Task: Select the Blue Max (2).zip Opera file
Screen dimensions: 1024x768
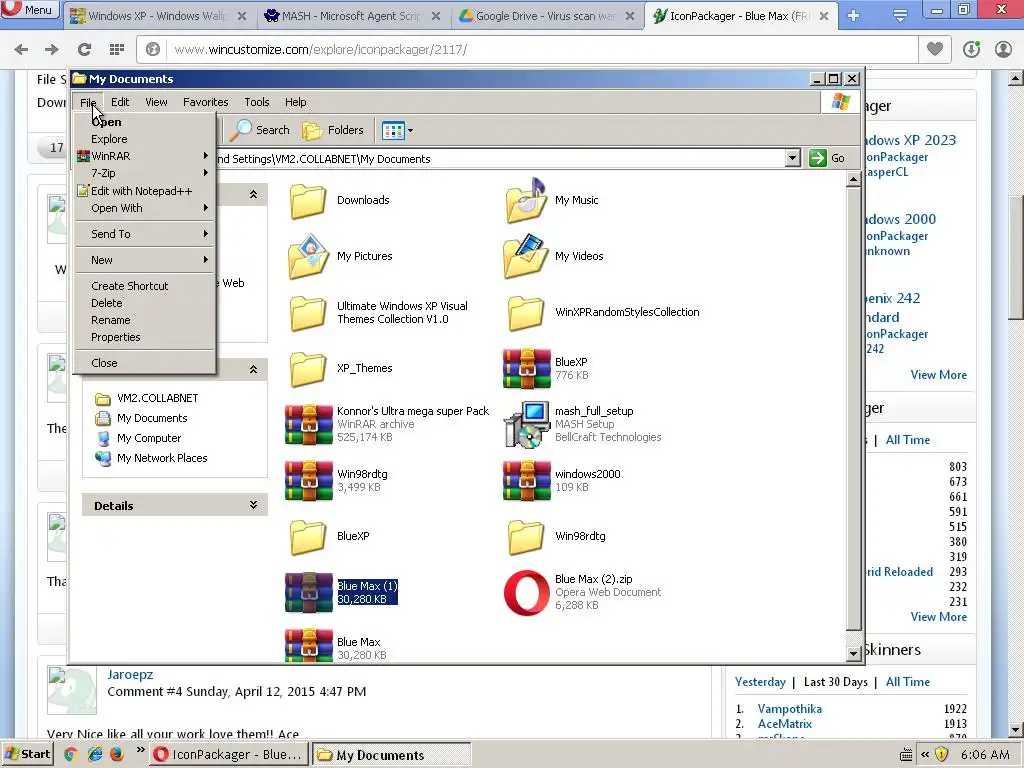Action: pos(526,592)
